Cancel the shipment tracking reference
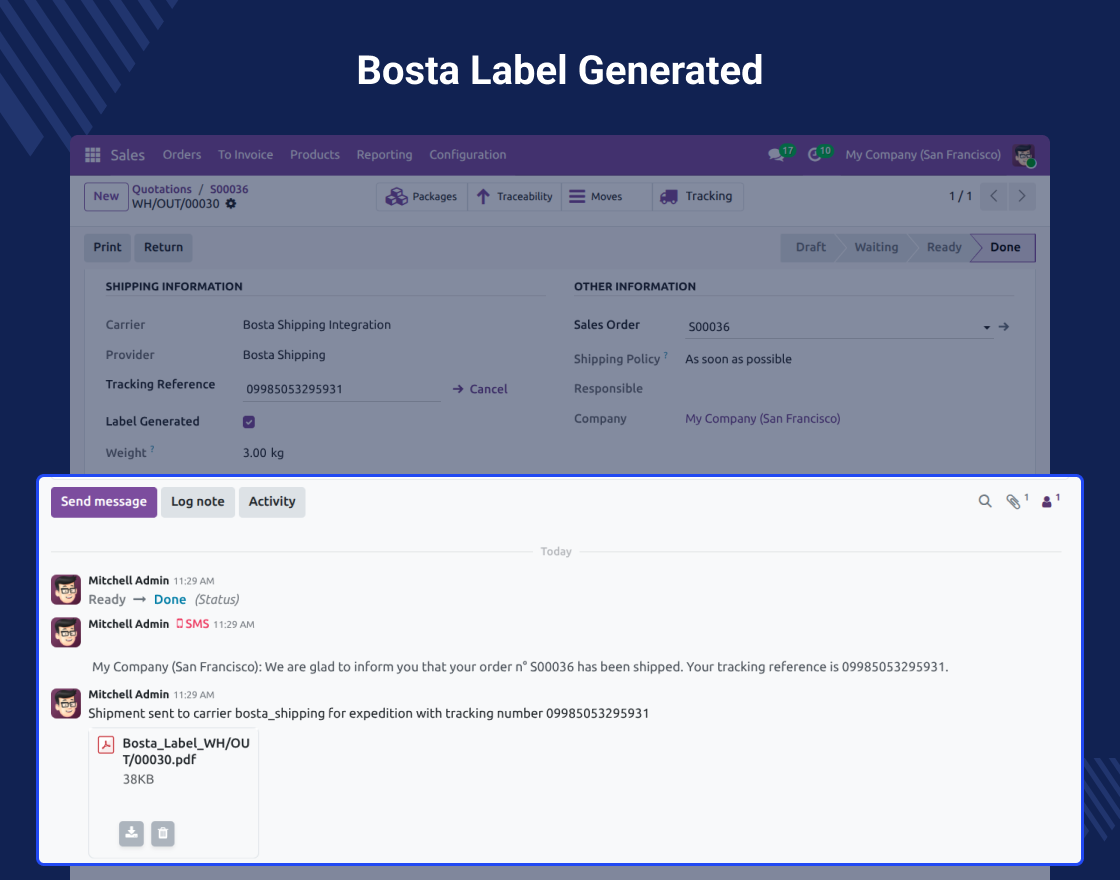This screenshot has height=880, width=1120. coord(480,389)
